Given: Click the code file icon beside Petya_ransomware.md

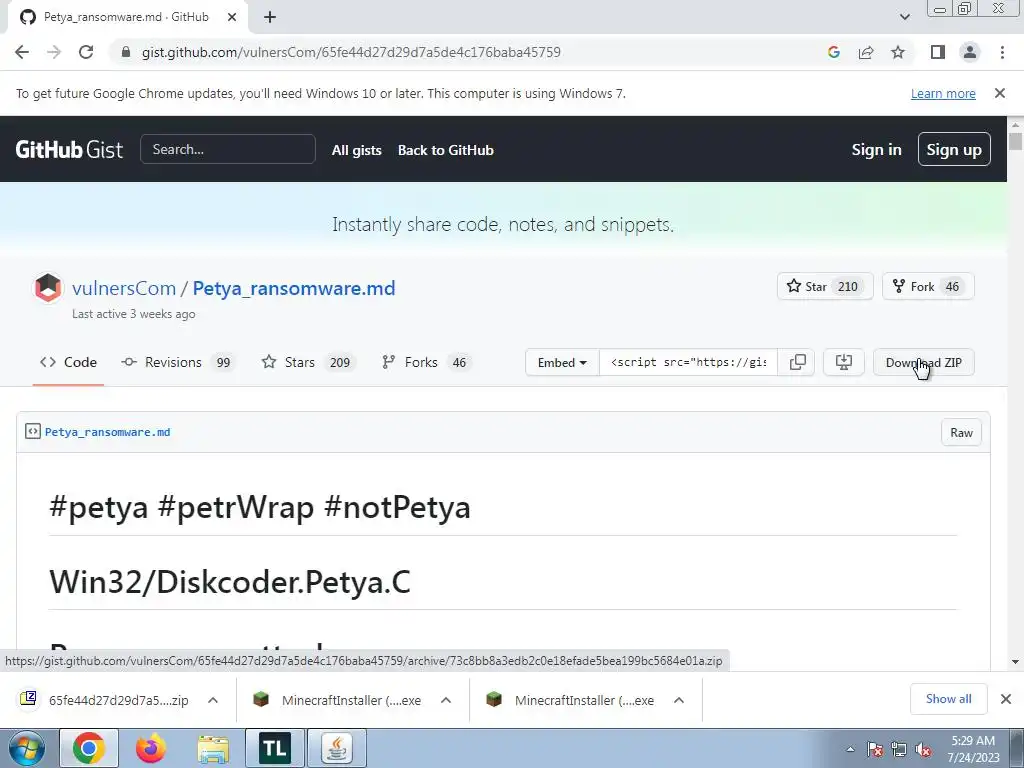Looking at the screenshot, I should (x=33, y=432).
